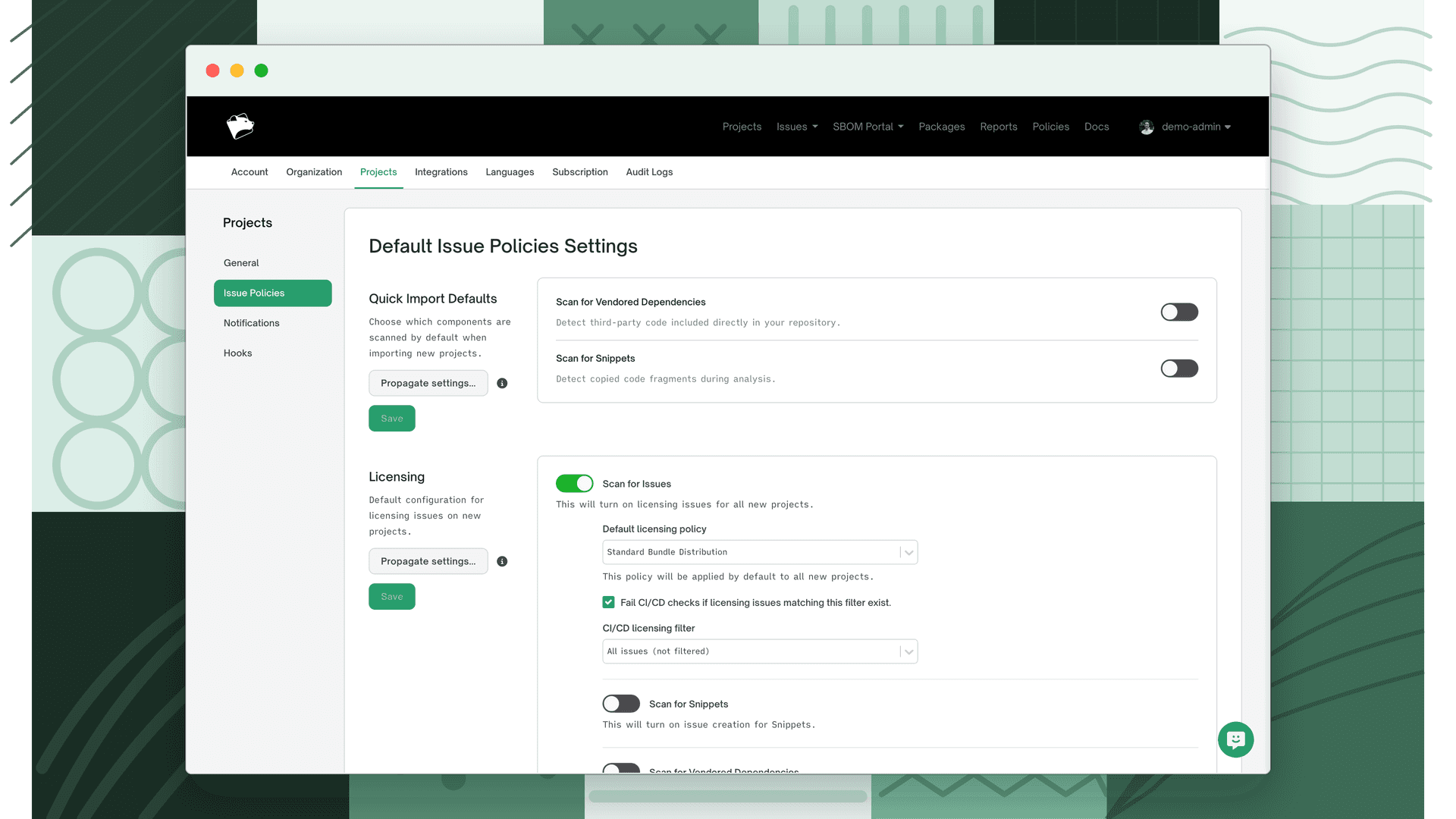Click the Default Issue Policies Settings heading
Screen dimensions: 1456x819
point(503,246)
